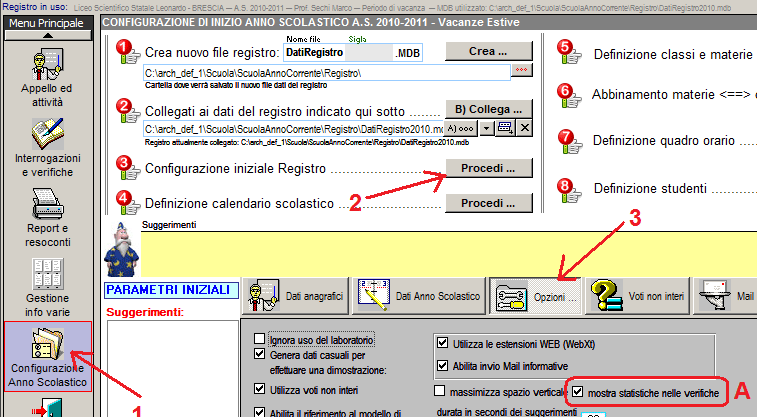Image resolution: width=757 pixels, height=417 pixels.
Task: Click the Report e resoconti printer icon
Action: 48,219
